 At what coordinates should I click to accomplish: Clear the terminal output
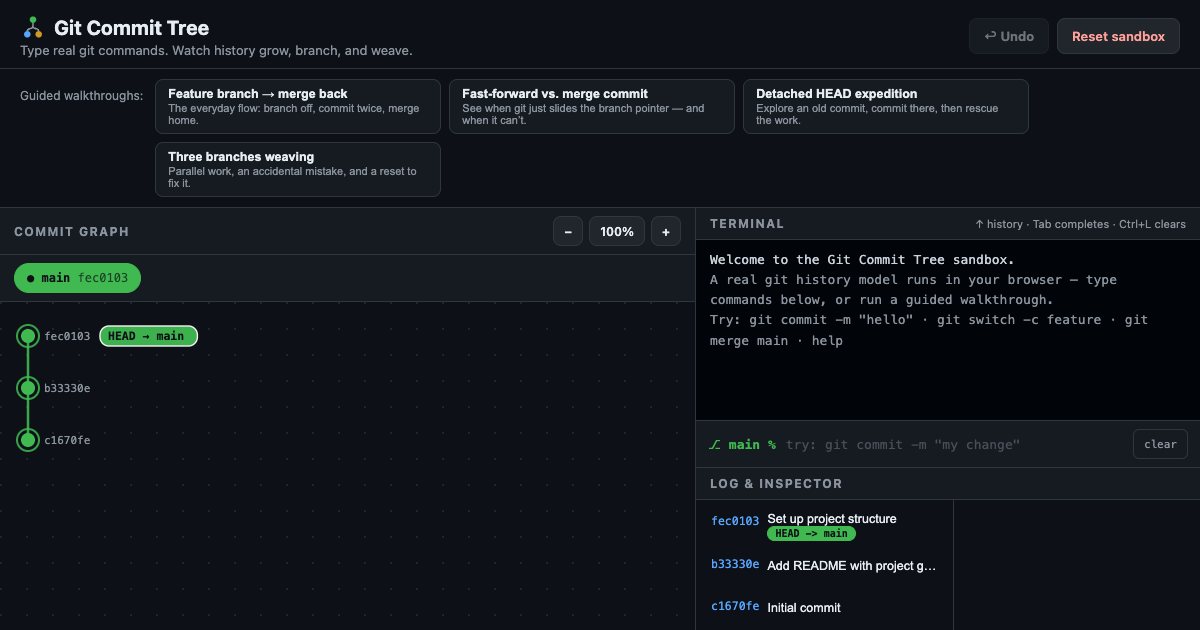[x=1160, y=444]
